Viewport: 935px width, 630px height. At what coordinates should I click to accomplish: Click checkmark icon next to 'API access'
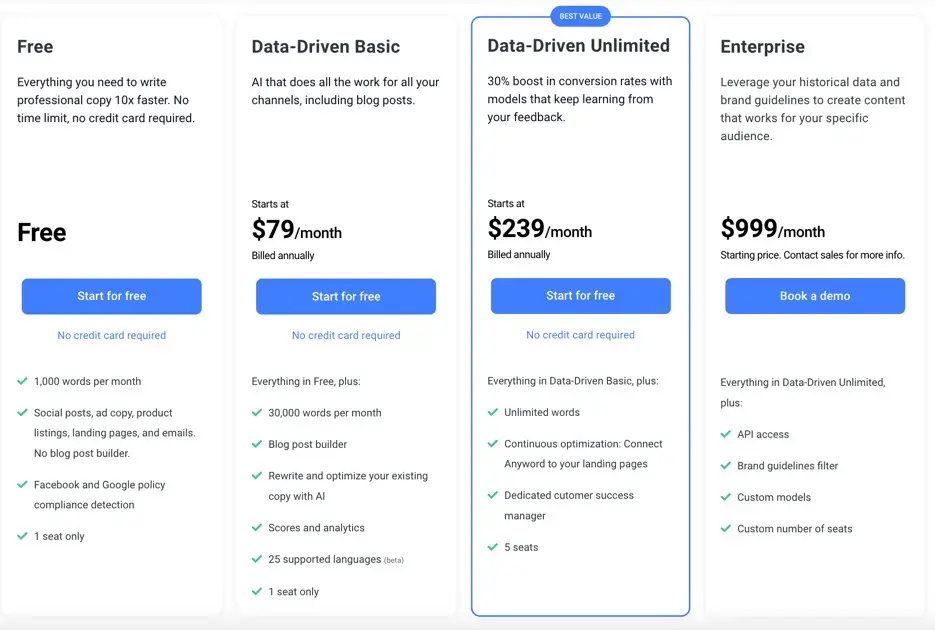tap(726, 434)
